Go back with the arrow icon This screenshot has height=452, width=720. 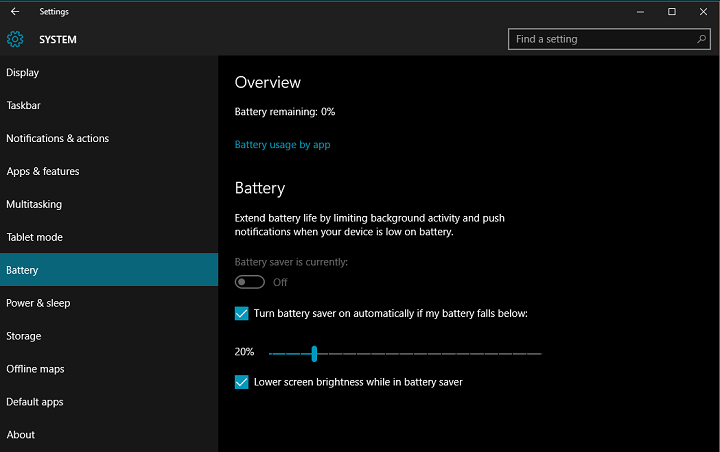tap(15, 11)
